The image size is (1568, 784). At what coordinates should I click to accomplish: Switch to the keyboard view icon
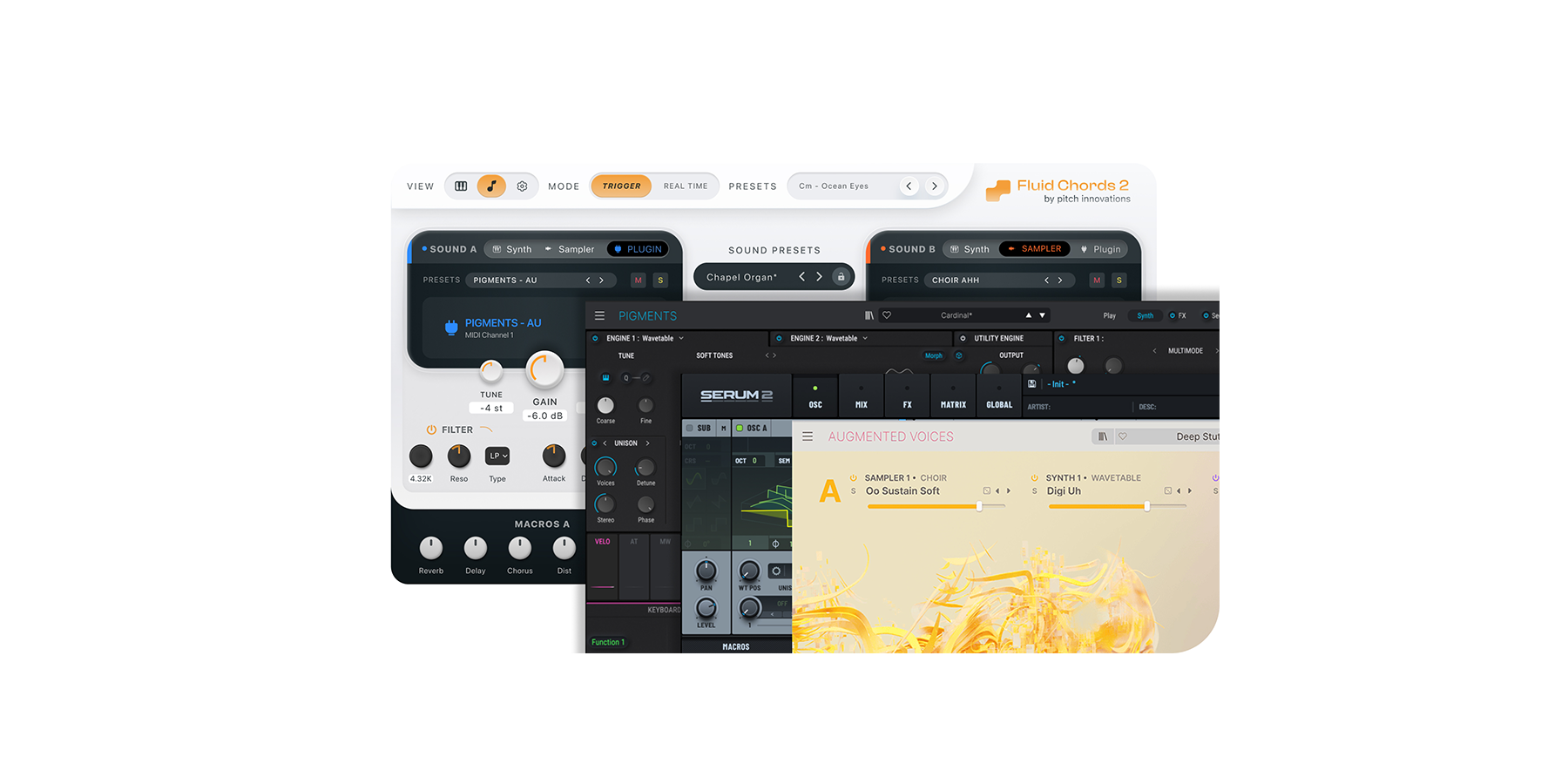coord(461,186)
